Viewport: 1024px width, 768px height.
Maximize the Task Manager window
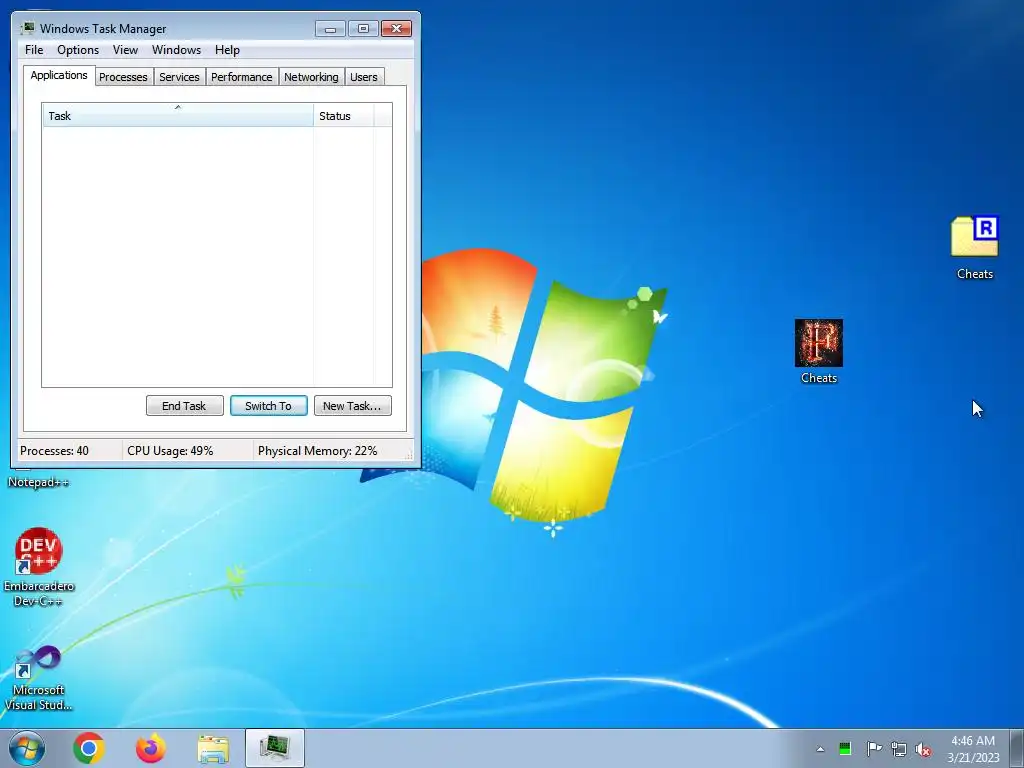[363, 29]
